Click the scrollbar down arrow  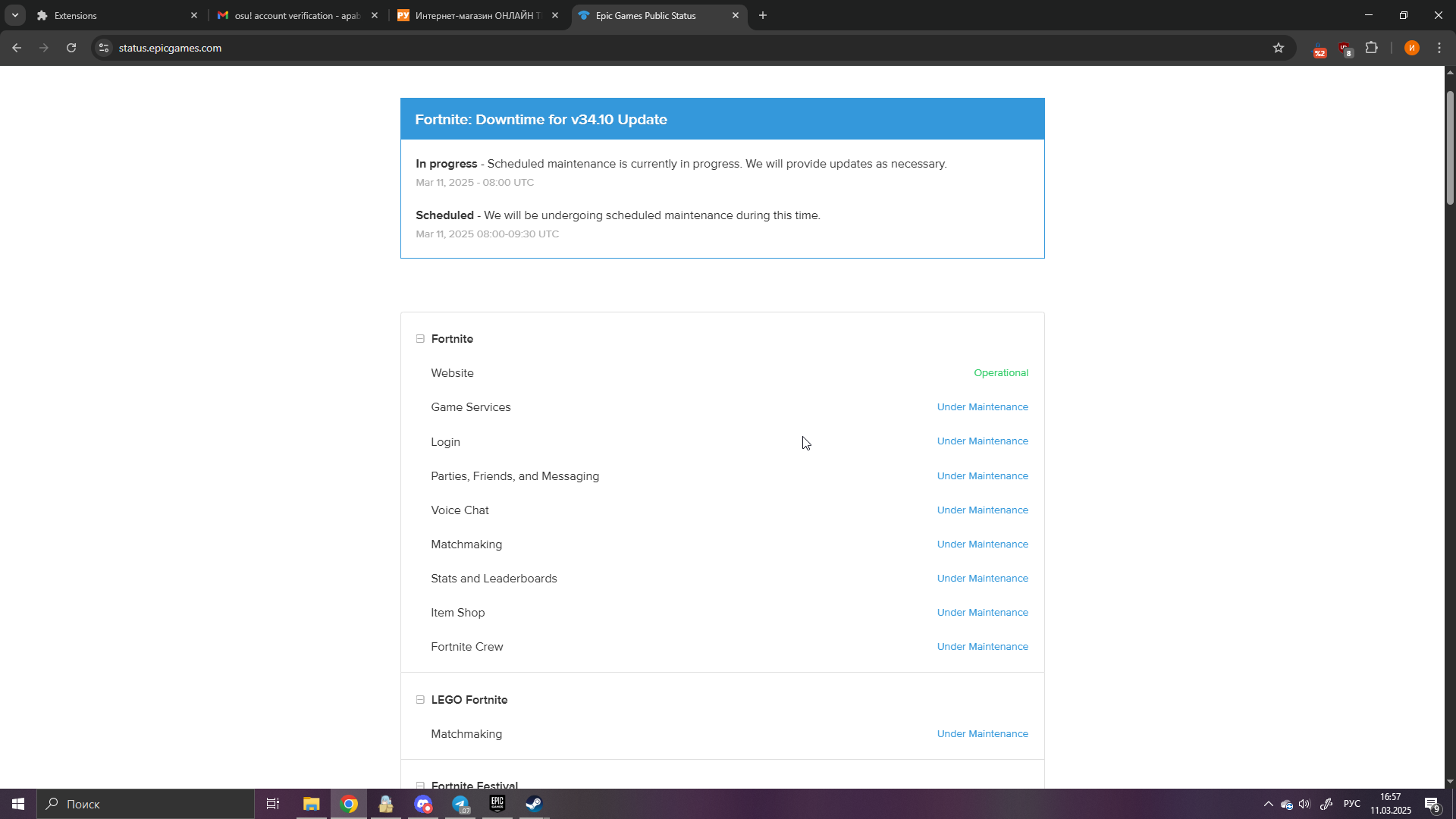click(1450, 782)
